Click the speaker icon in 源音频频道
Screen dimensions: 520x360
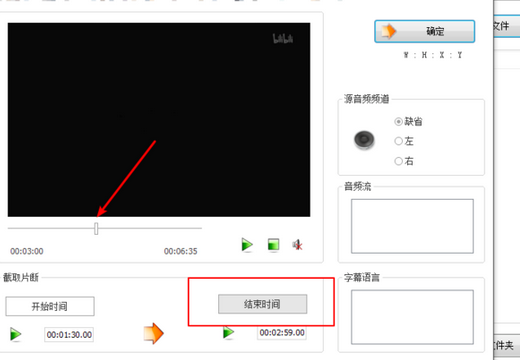coord(364,140)
